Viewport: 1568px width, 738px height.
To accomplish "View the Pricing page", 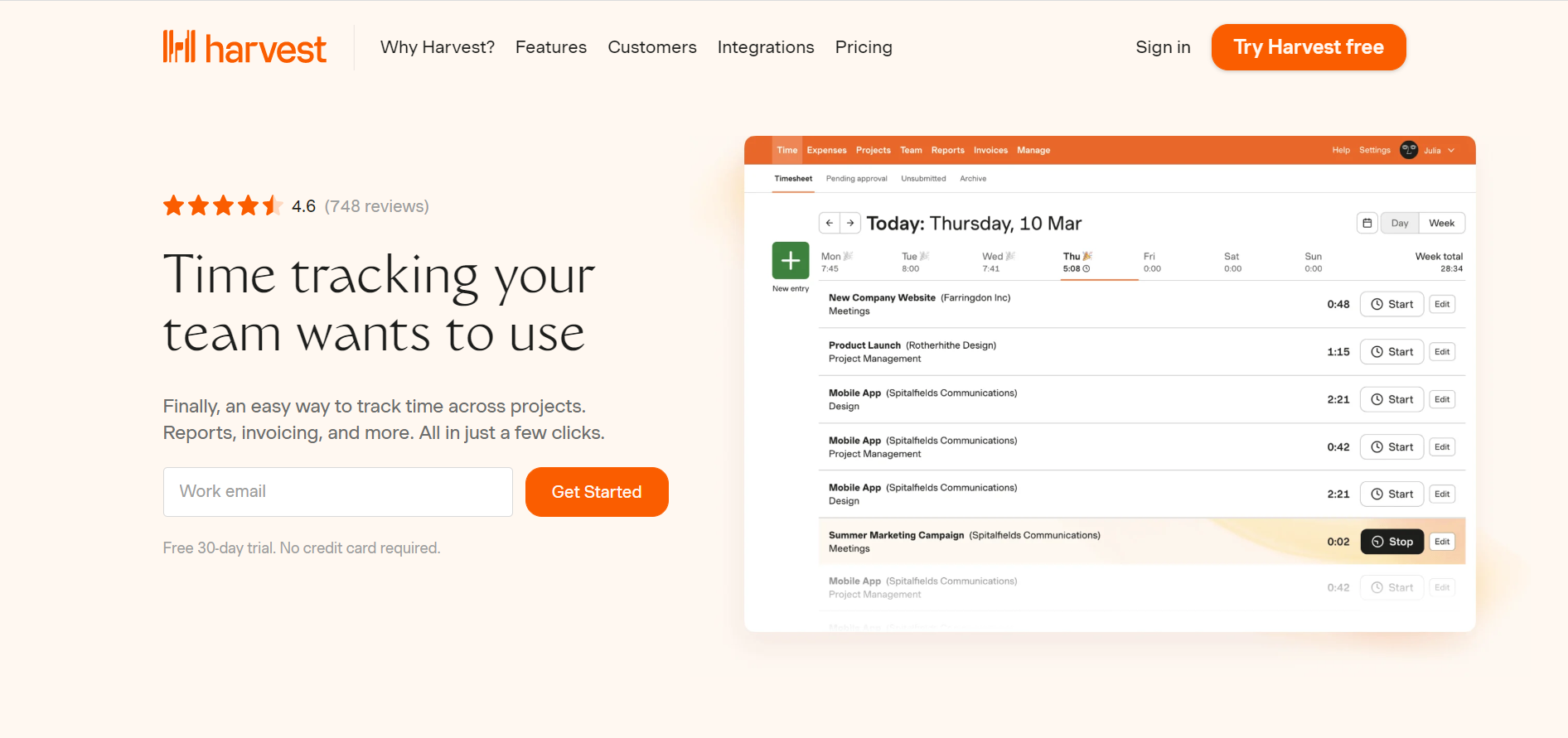I will pos(864,47).
